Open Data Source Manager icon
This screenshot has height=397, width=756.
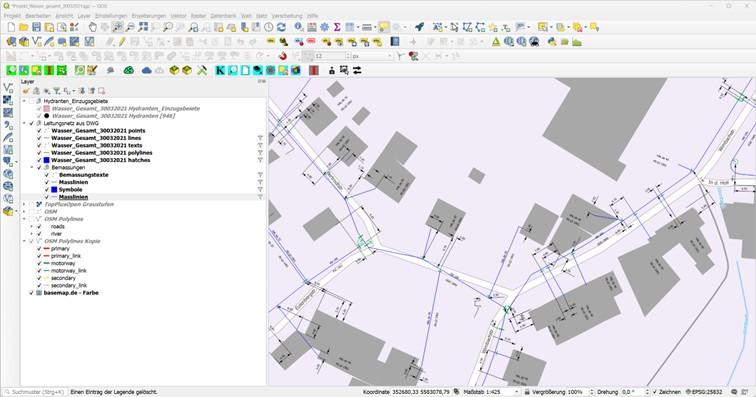click(11, 42)
